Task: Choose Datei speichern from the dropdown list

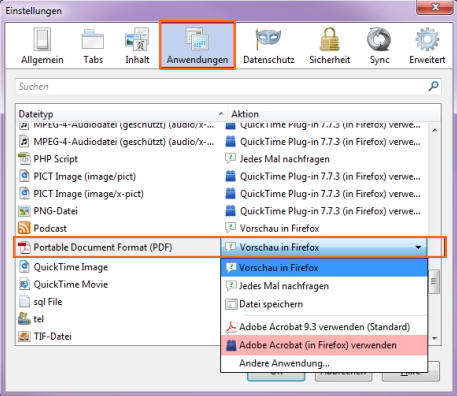Action: (x=324, y=304)
